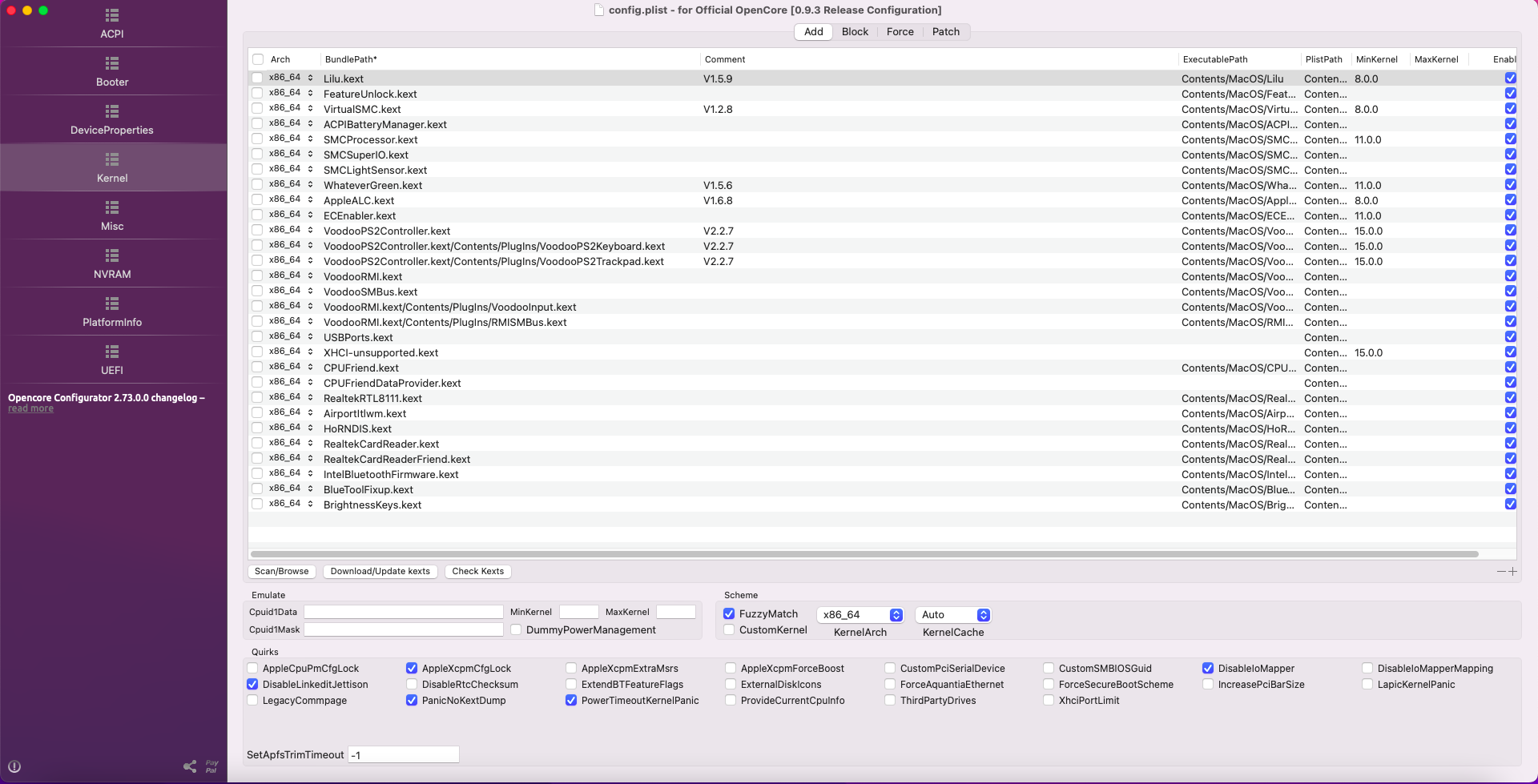Click the config.plist document icon in title bar
Image resolution: width=1538 pixels, height=784 pixels.
[x=598, y=10]
